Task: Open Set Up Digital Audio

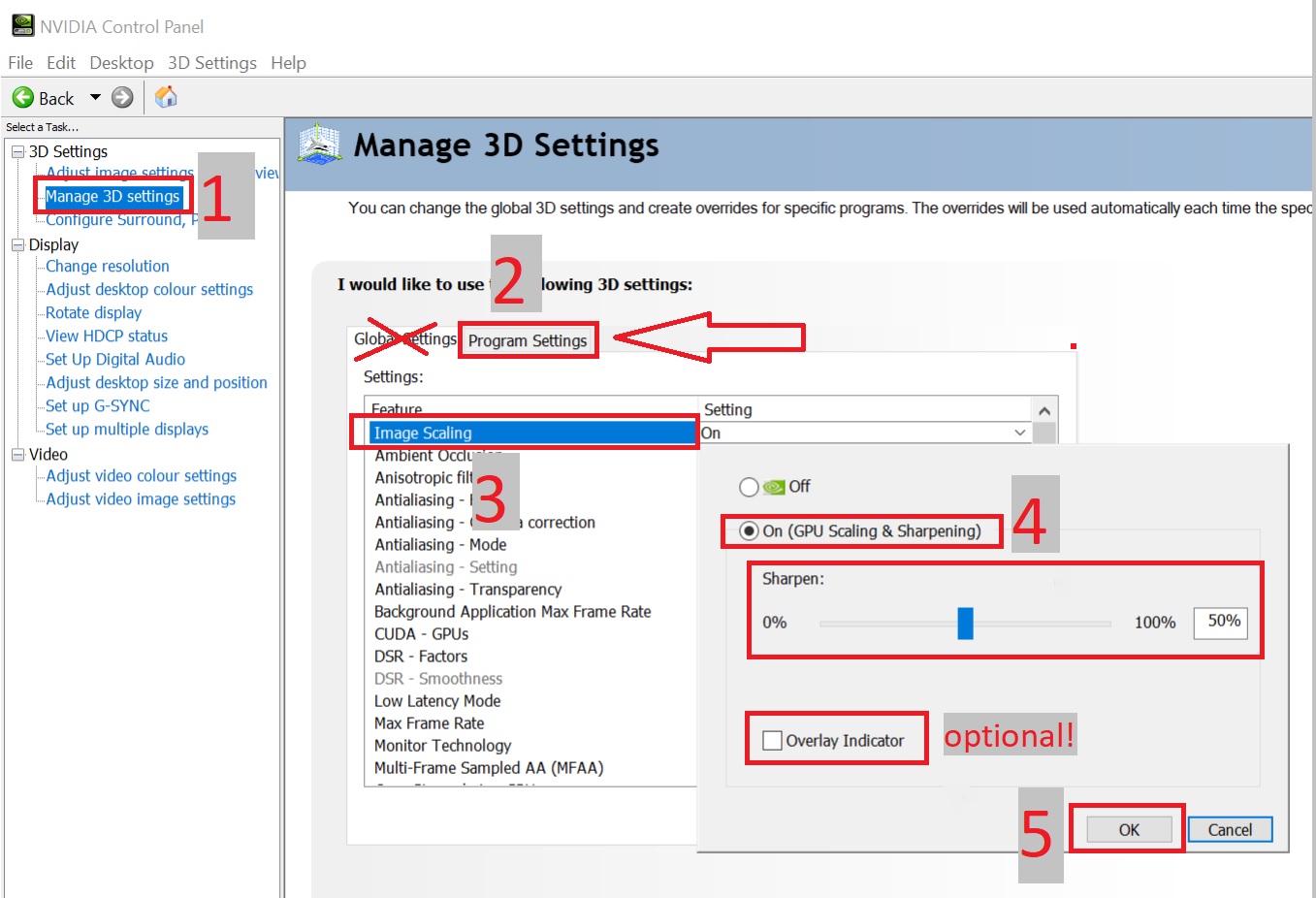Action: (x=115, y=360)
